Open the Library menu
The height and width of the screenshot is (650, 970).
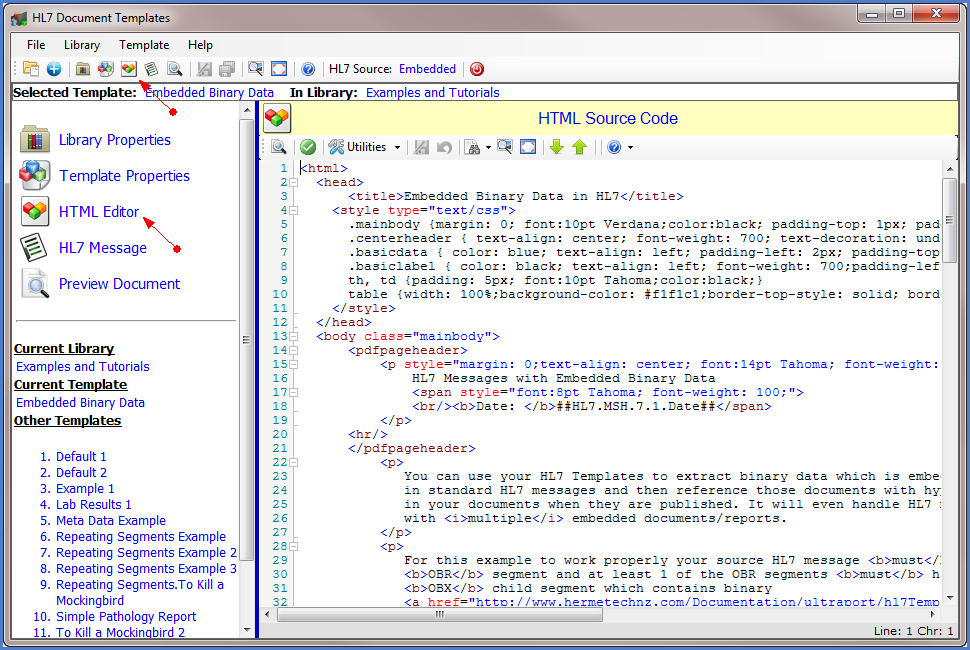(x=81, y=45)
